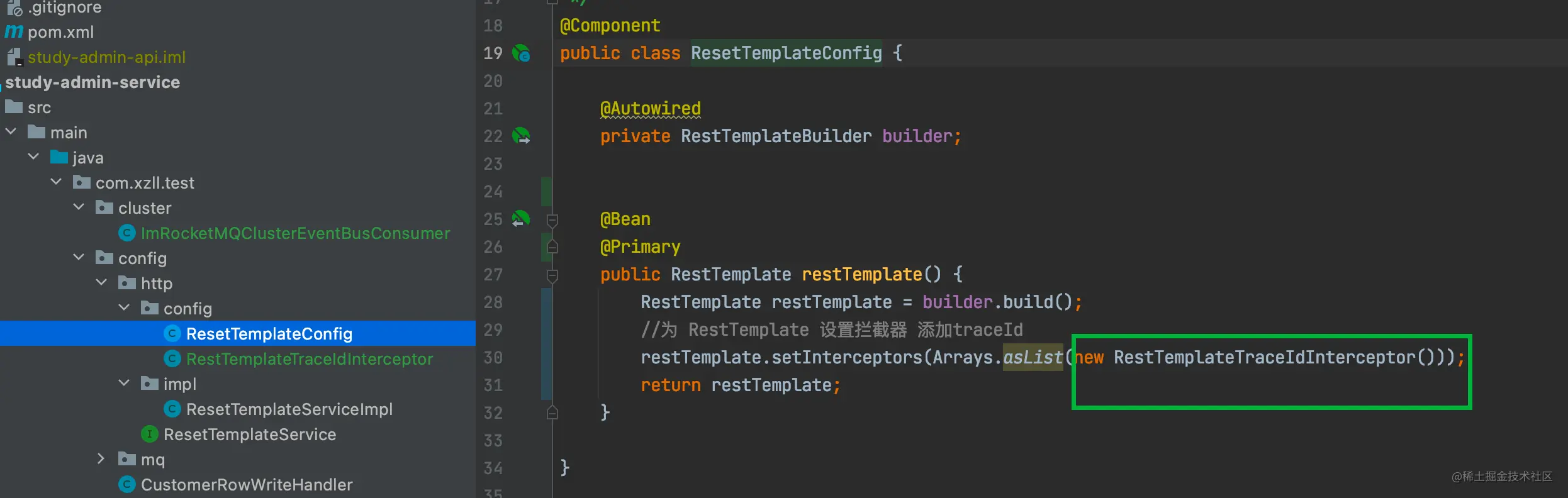Click the class icon of ResetTemplateServiceImpl
Viewport: 1568px width, 498px height.
(172, 409)
